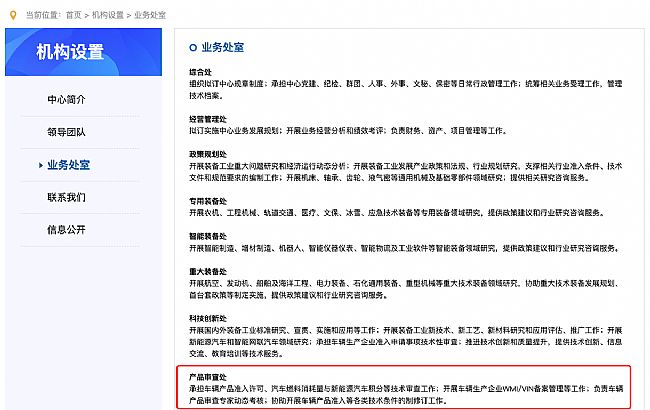Click the paragraph starting 开展国内外装备工业标准研究
Screen dimensions: 650x410
coord(406,342)
